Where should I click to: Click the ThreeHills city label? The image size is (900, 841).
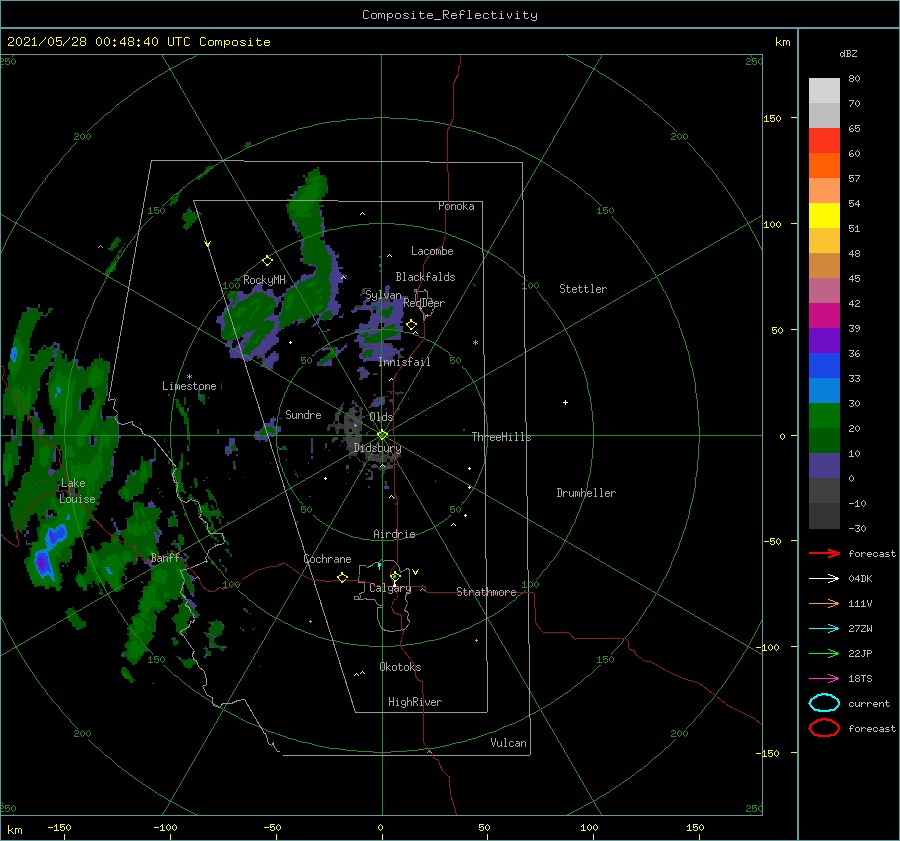pyautogui.click(x=501, y=437)
